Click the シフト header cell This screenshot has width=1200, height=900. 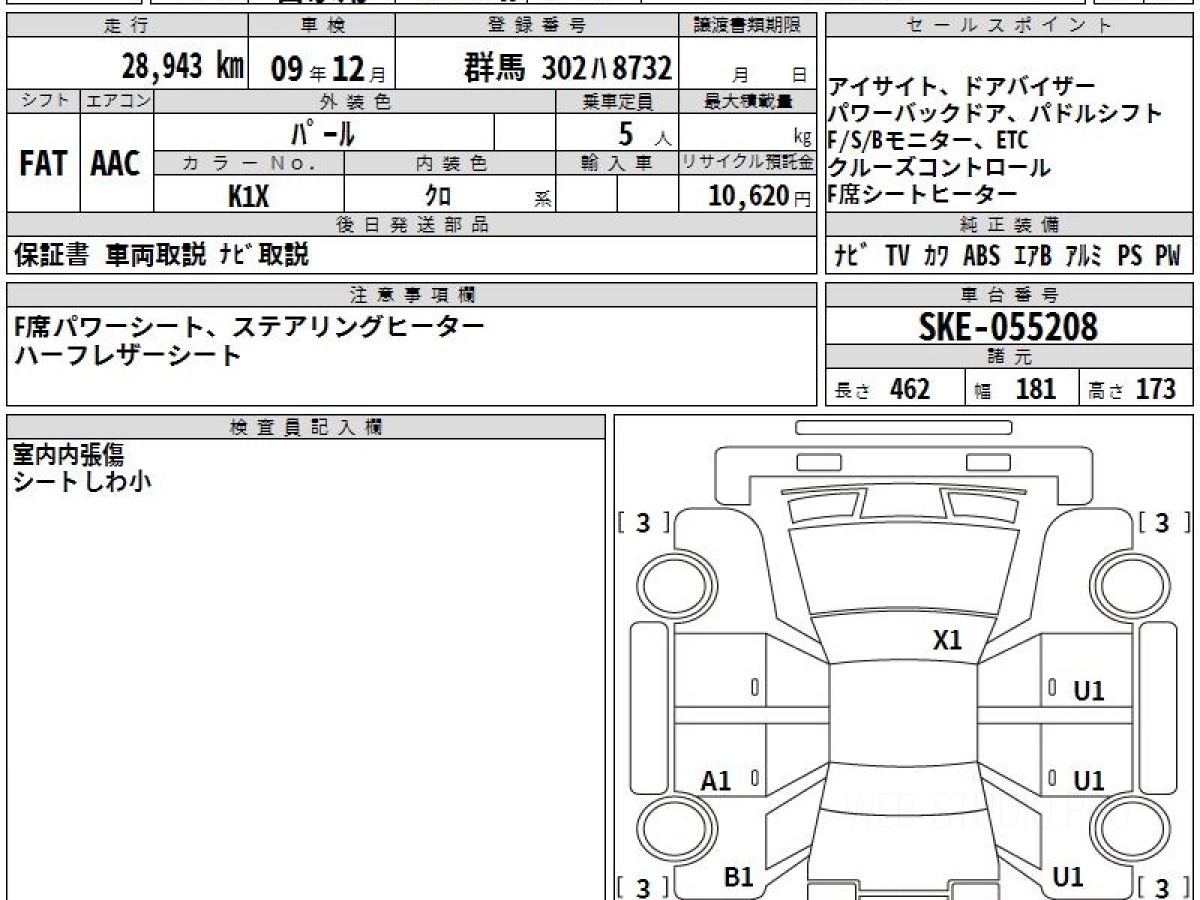(43, 101)
